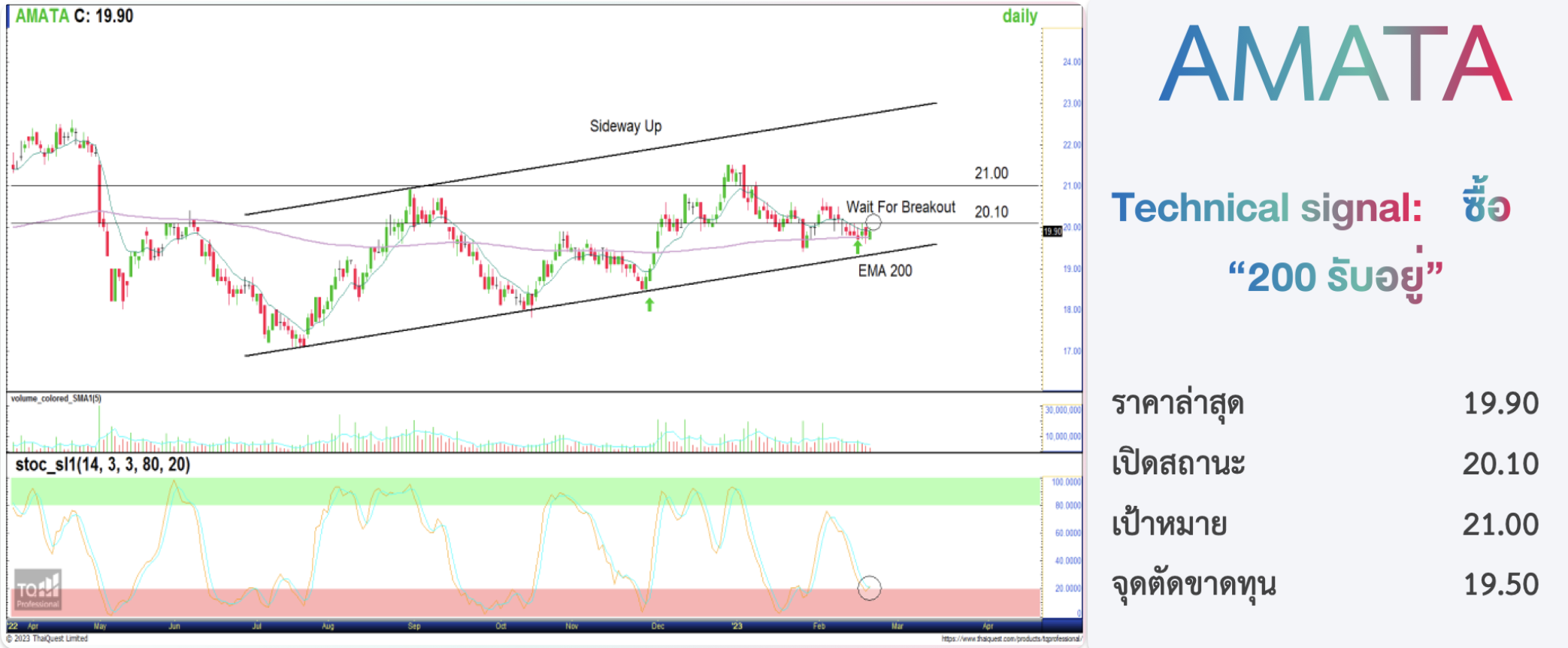The width and height of the screenshot is (1568, 648).
Task: Click the "เป้าหมาย" row label
Action: pyautogui.click(x=1169, y=523)
